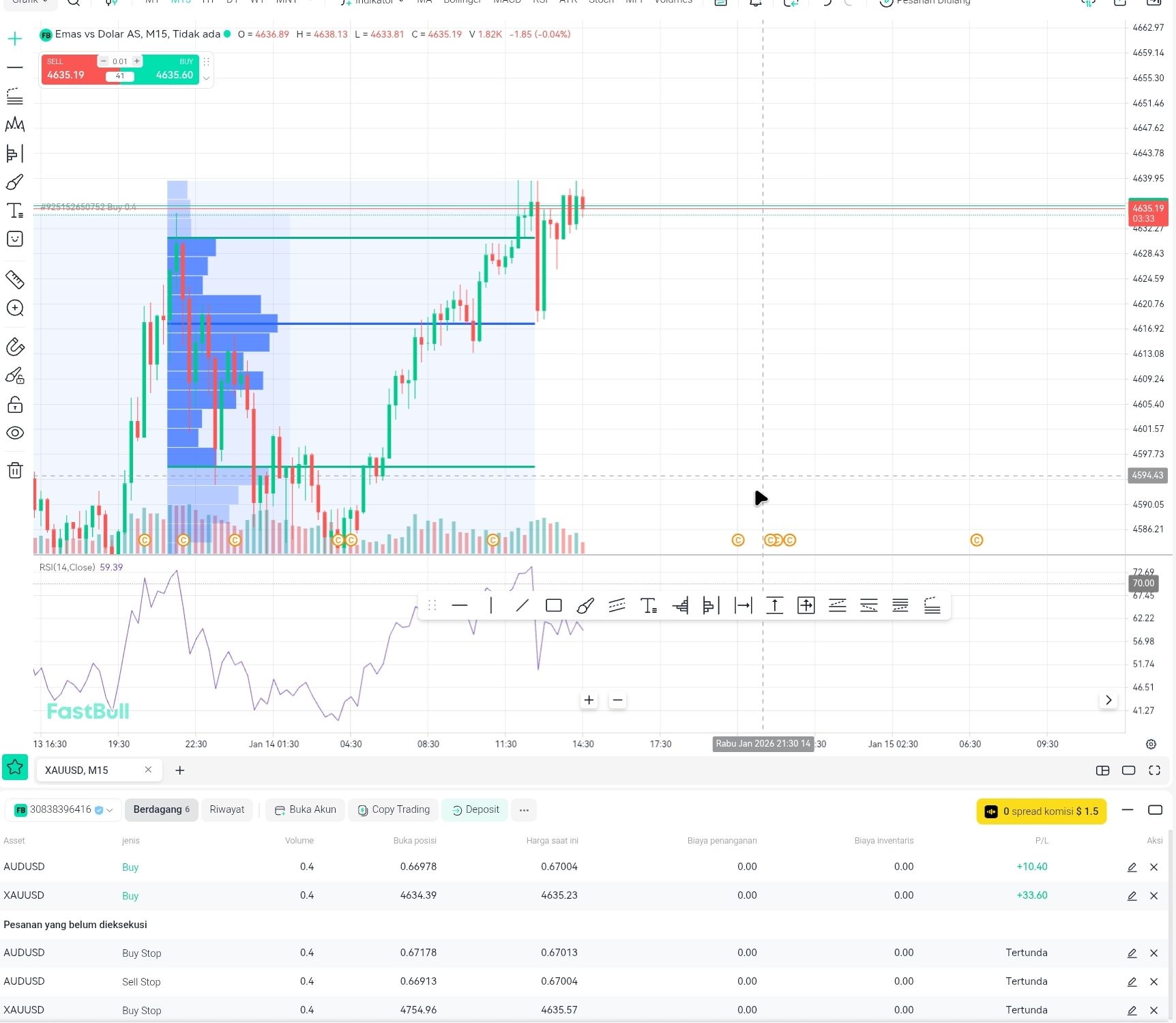The width and height of the screenshot is (1176, 1023).
Task: Expand the trade panel chevron below handle
Action: (x=206, y=78)
